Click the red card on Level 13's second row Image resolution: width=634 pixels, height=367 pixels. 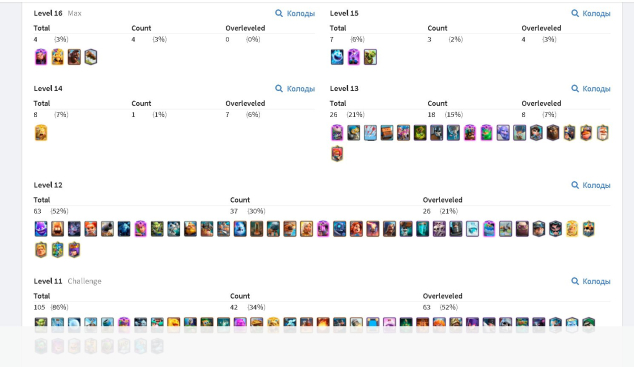[337, 154]
